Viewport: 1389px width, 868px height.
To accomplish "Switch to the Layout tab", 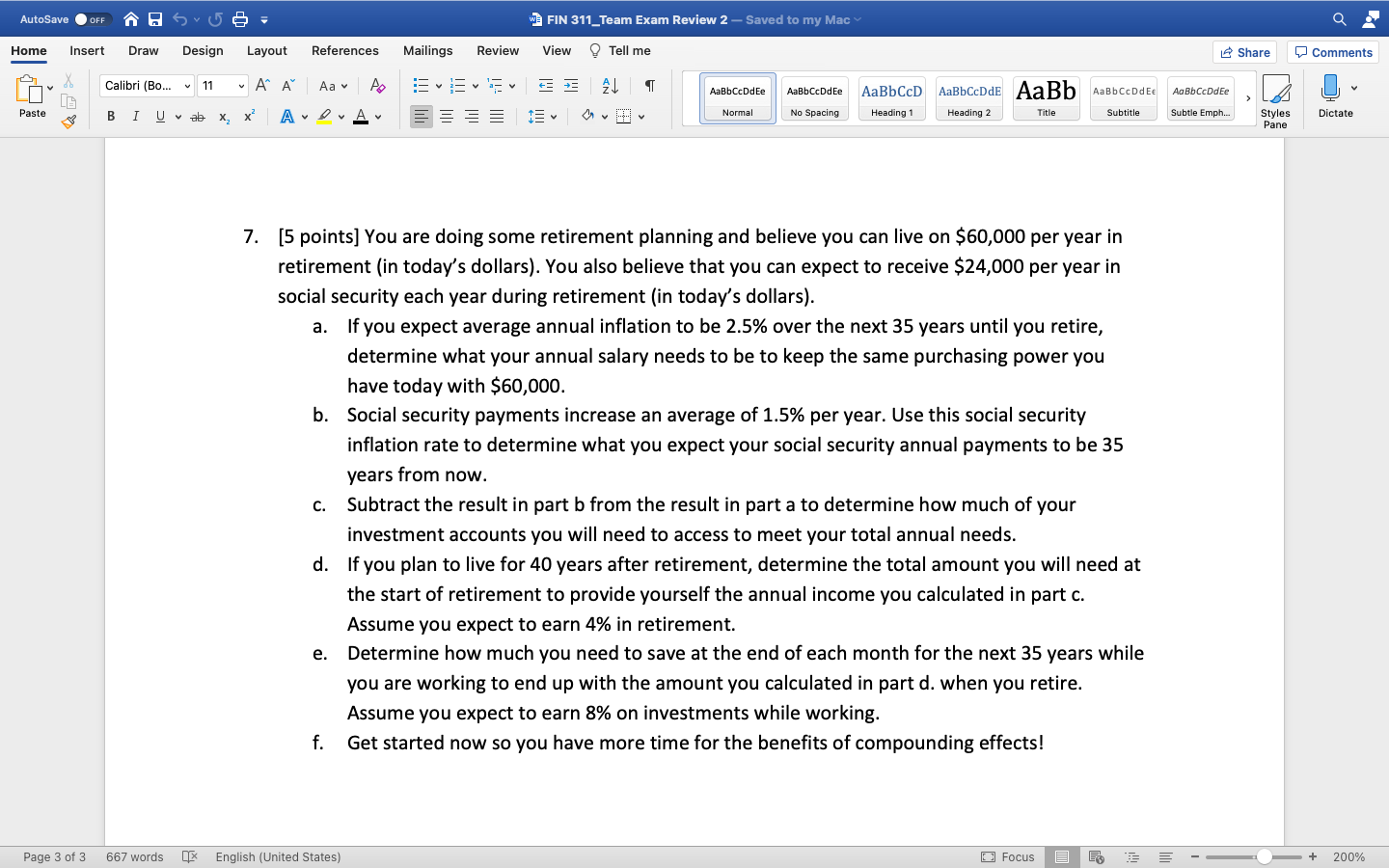I will pyautogui.click(x=267, y=50).
